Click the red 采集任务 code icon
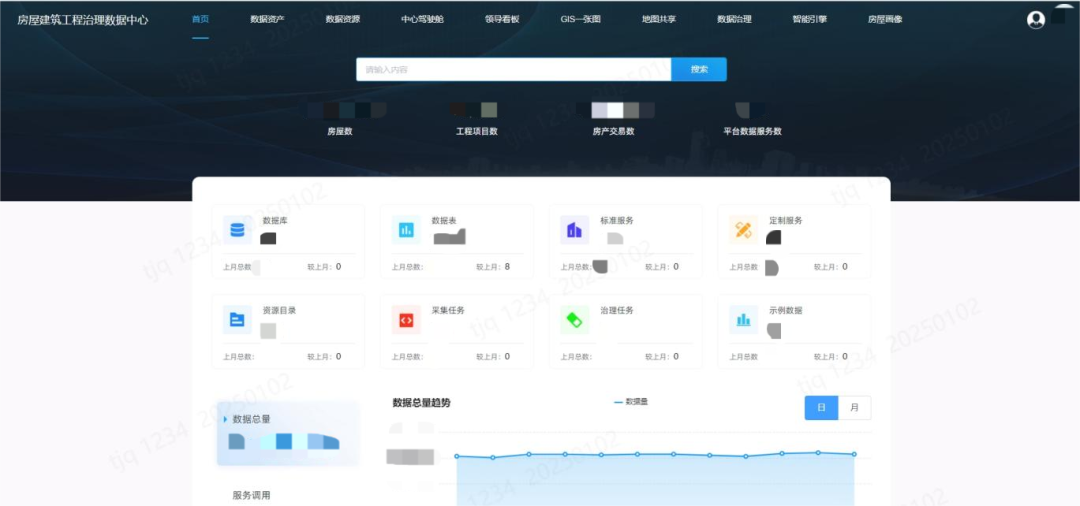The image size is (1080, 506). pos(406,320)
